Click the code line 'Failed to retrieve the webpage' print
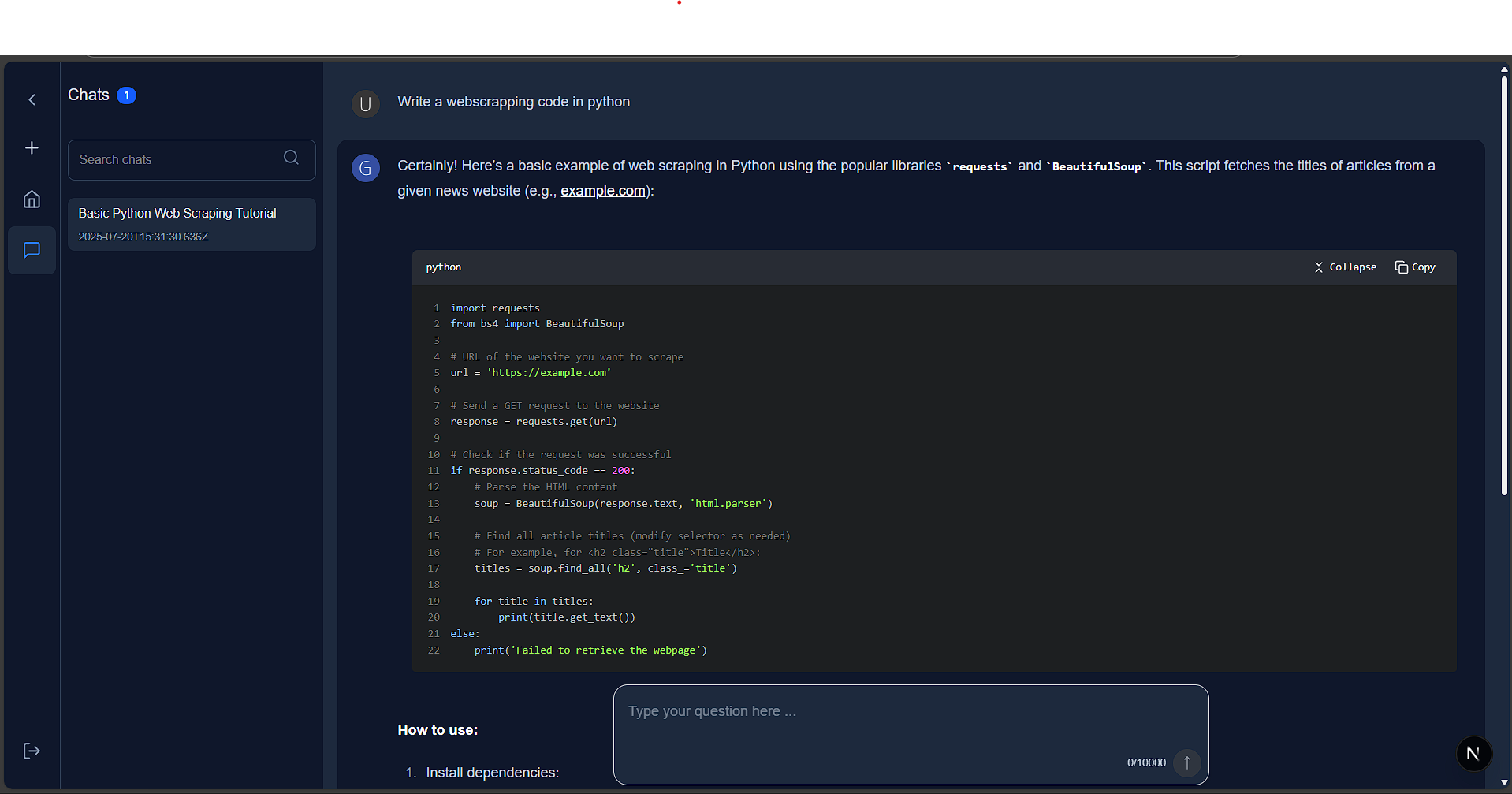This screenshot has width=1512, height=794. click(x=590, y=650)
